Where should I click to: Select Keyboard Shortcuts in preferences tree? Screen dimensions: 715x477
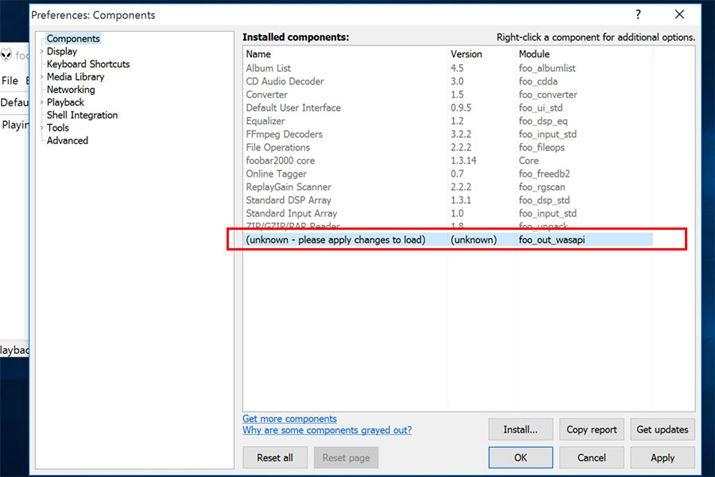tap(88, 64)
